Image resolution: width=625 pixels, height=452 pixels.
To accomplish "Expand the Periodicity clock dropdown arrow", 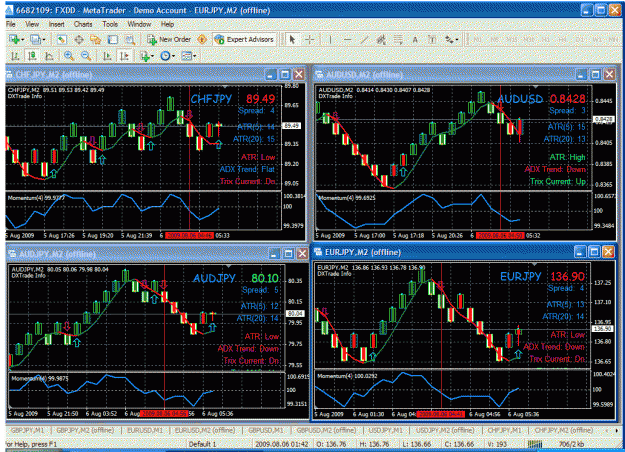I will pyautogui.click(x=173, y=56).
